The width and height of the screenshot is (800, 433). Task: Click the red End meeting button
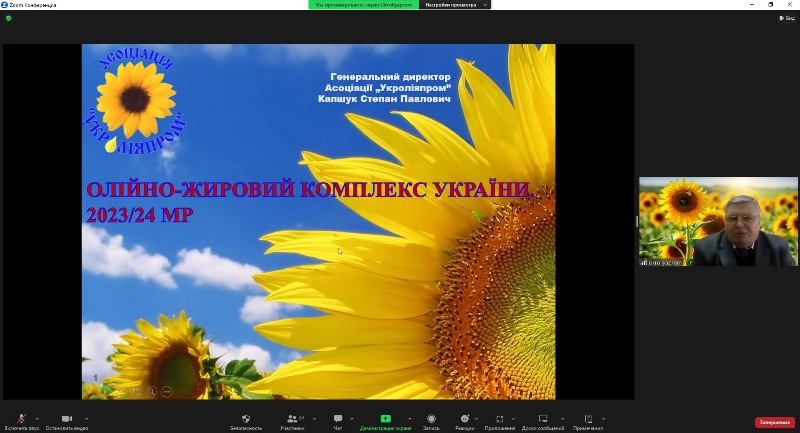click(x=775, y=422)
